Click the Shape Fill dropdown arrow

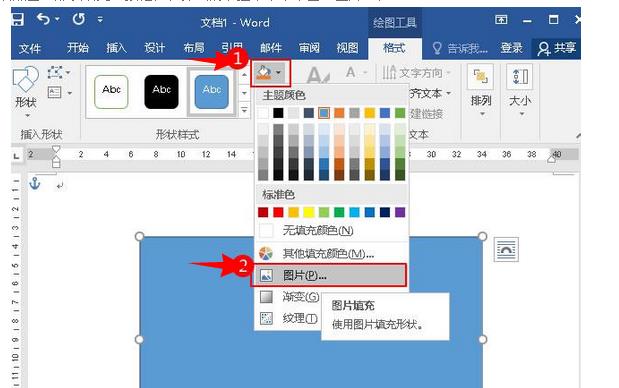tap(279, 73)
